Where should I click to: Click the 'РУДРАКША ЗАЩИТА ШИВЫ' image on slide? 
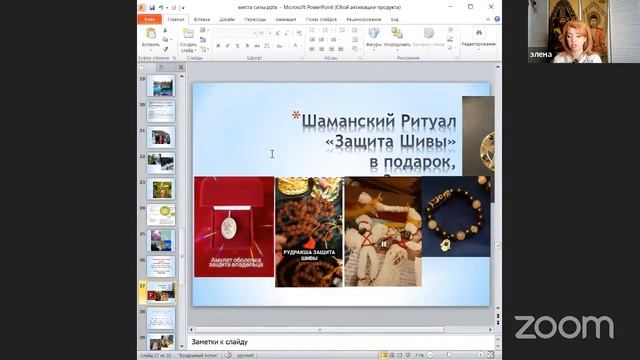(x=309, y=232)
